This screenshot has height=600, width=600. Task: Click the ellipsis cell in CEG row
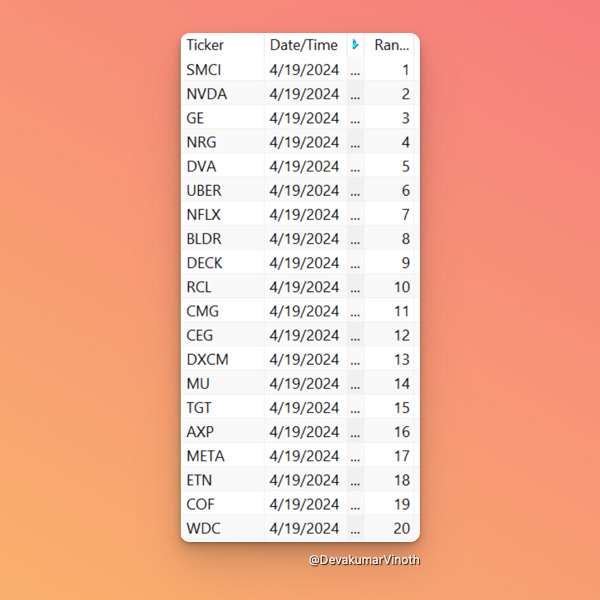coord(355,335)
